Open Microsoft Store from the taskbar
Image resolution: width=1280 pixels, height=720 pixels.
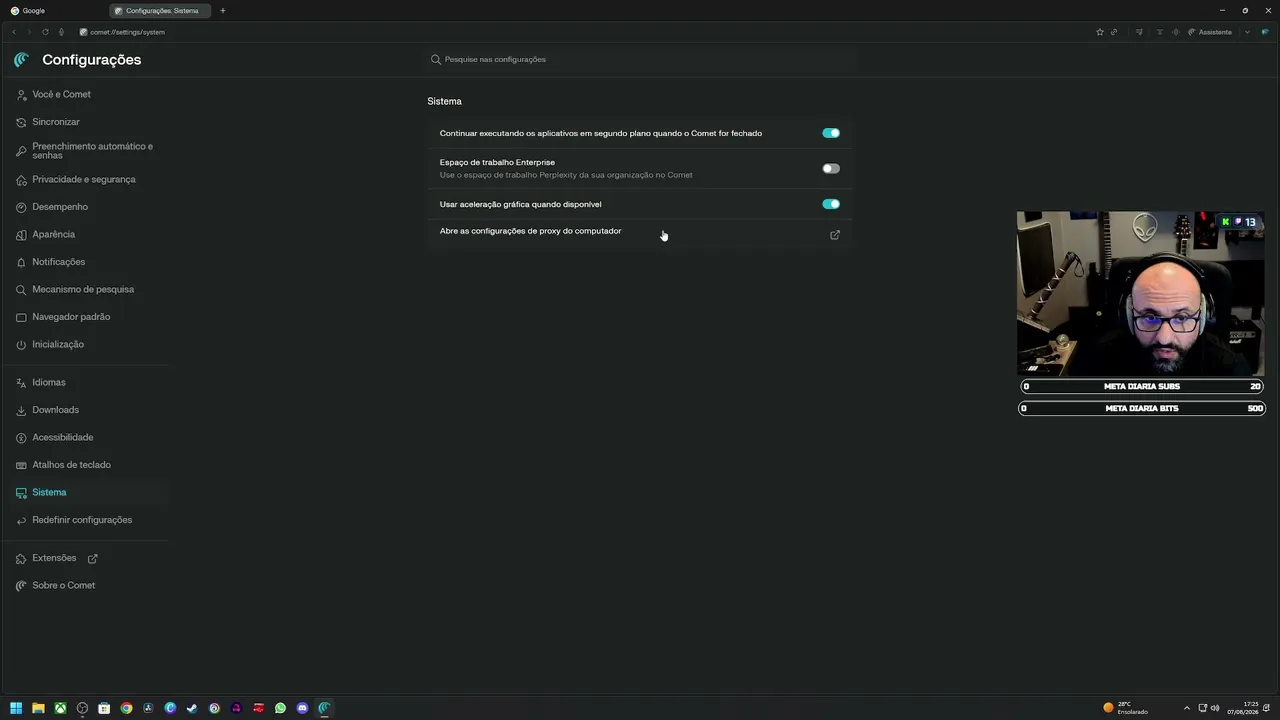click(104, 708)
